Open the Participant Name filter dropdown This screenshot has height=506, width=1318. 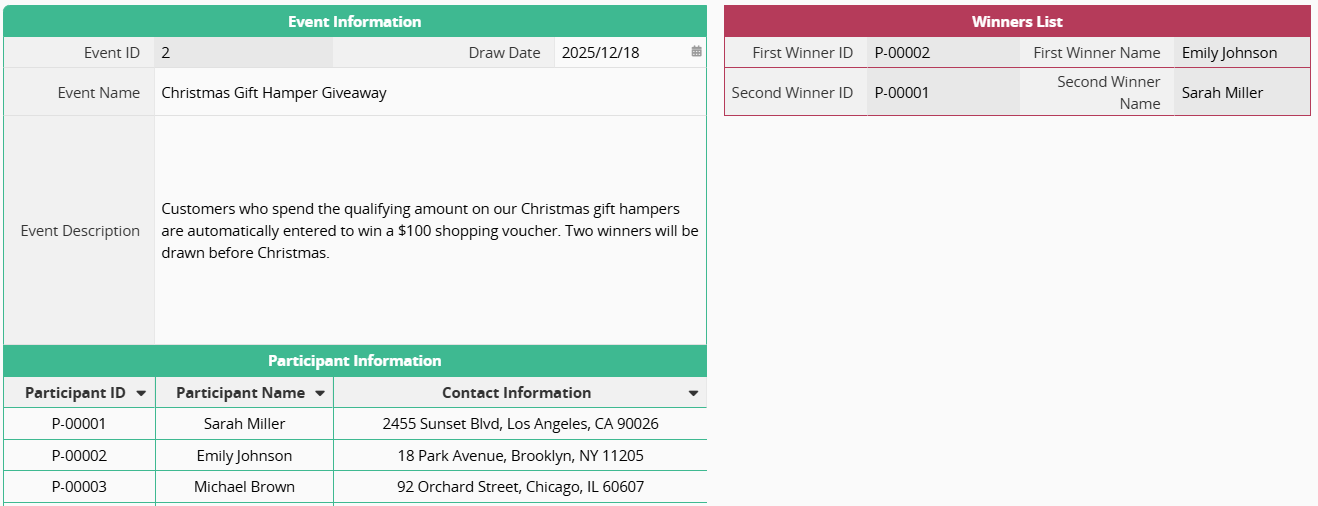(x=319, y=393)
